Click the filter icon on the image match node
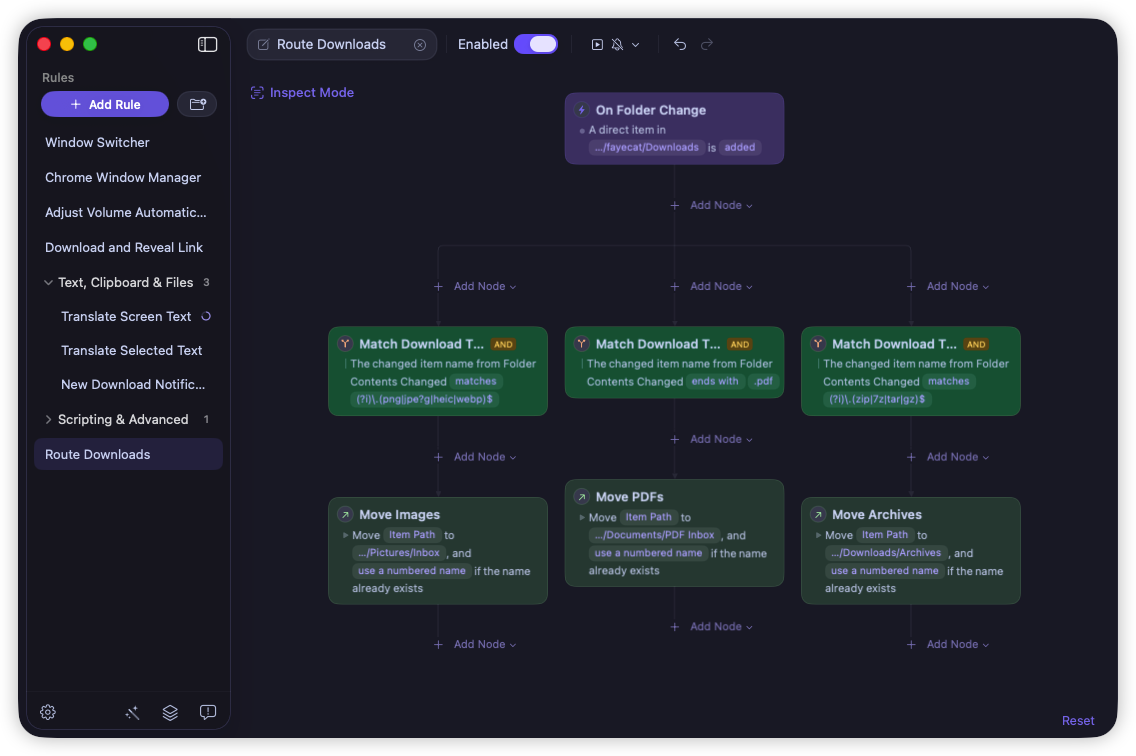The height and width of the screenshot is (756, 1136). [x=346, y=344]
